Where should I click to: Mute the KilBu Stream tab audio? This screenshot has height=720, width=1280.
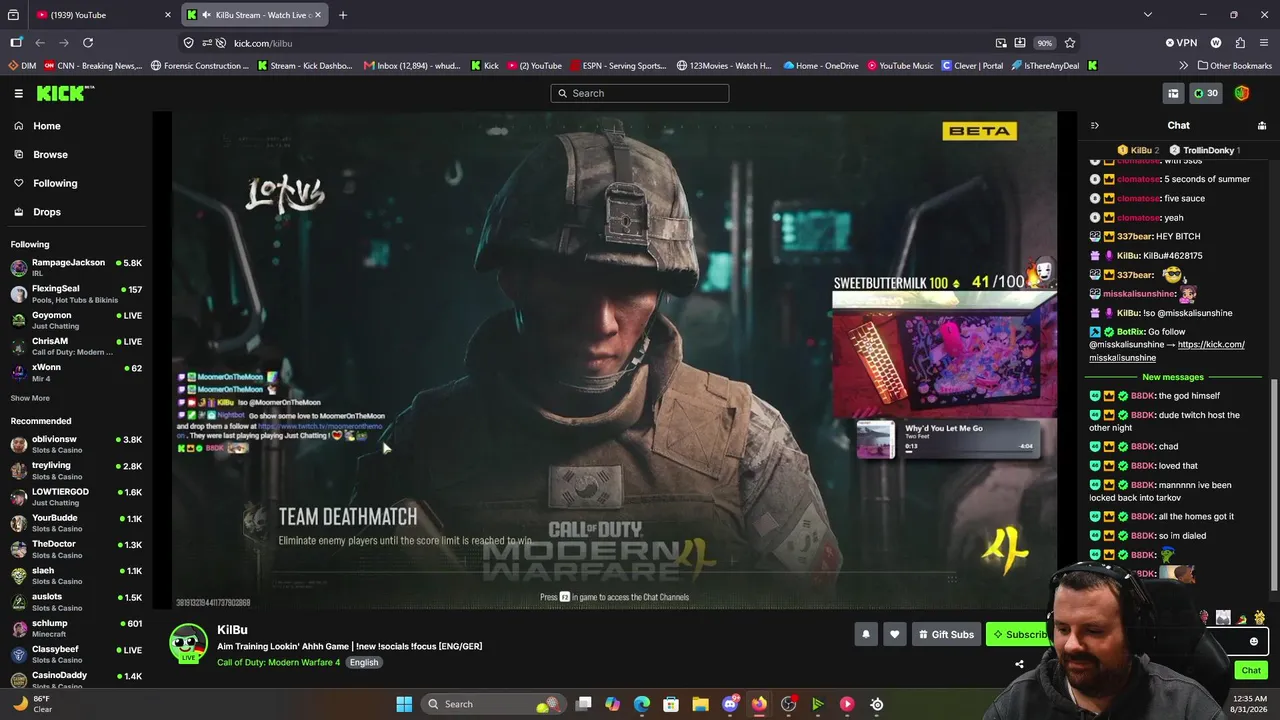pos(205,15)
